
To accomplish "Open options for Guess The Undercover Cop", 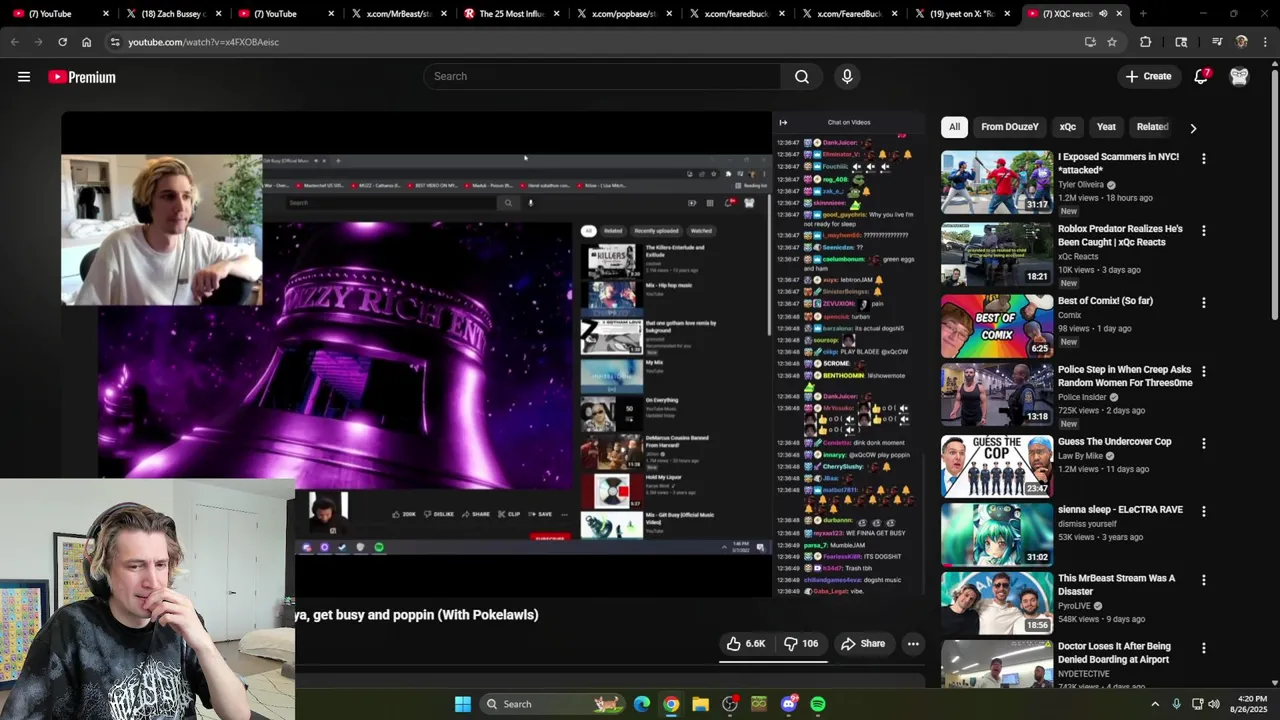I will (1203, 443).
